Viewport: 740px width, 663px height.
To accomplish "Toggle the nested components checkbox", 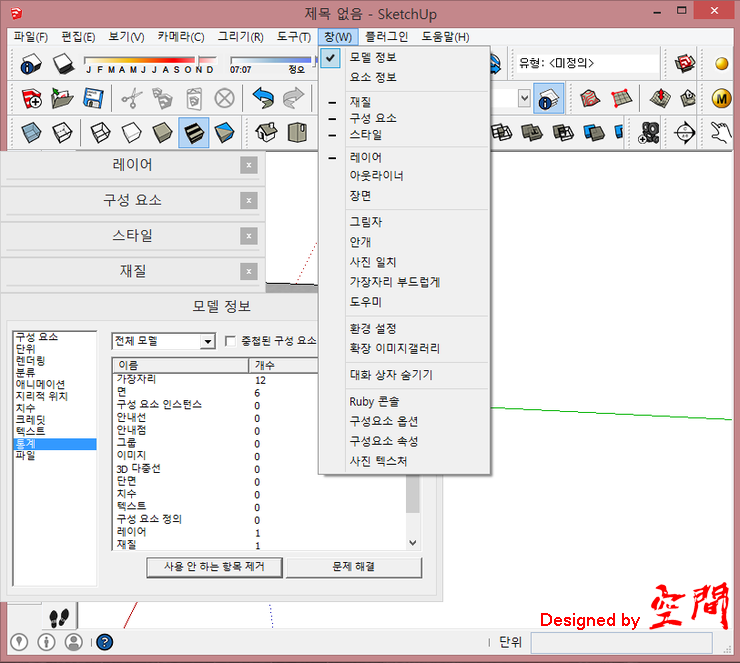I will 230,341.
